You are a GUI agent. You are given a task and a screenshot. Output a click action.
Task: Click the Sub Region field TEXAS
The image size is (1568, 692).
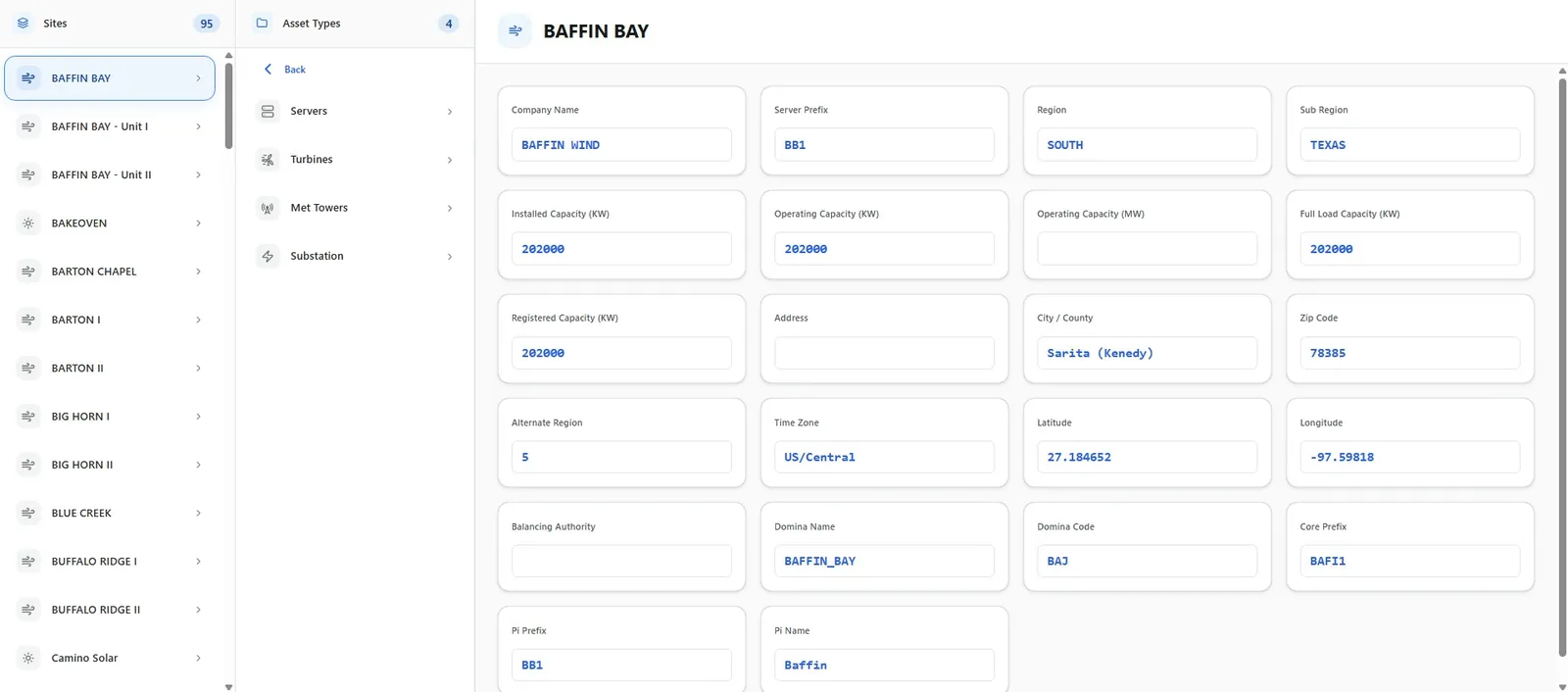coord(1409,144)
